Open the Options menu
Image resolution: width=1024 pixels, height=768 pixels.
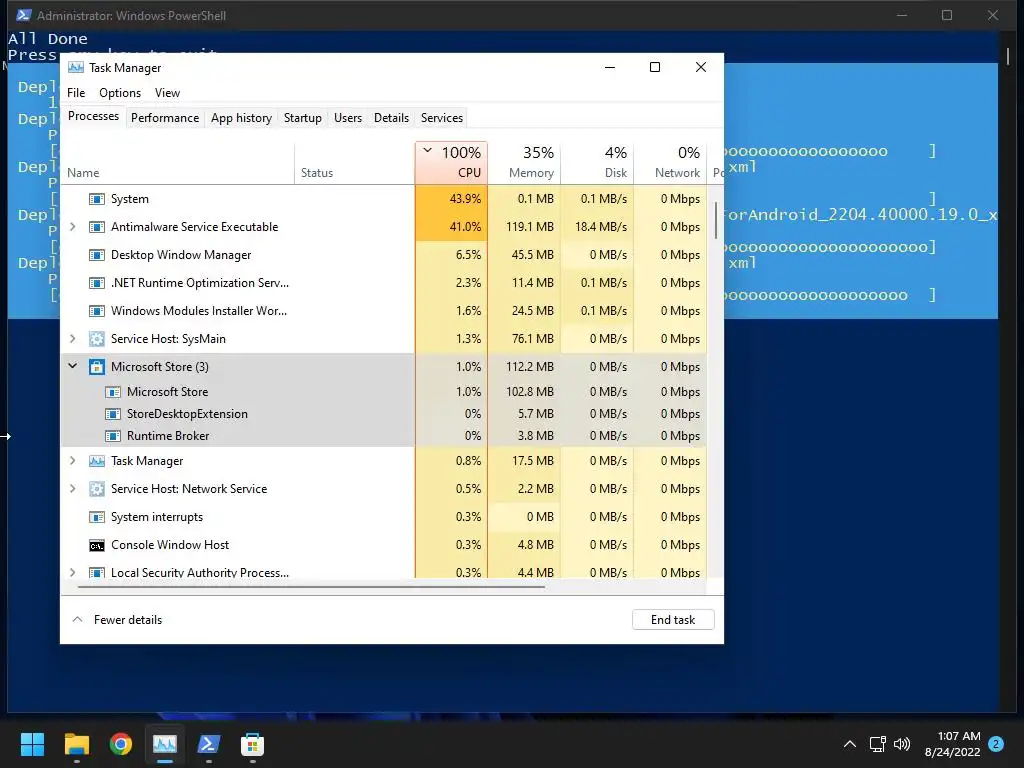coord(120,93)
